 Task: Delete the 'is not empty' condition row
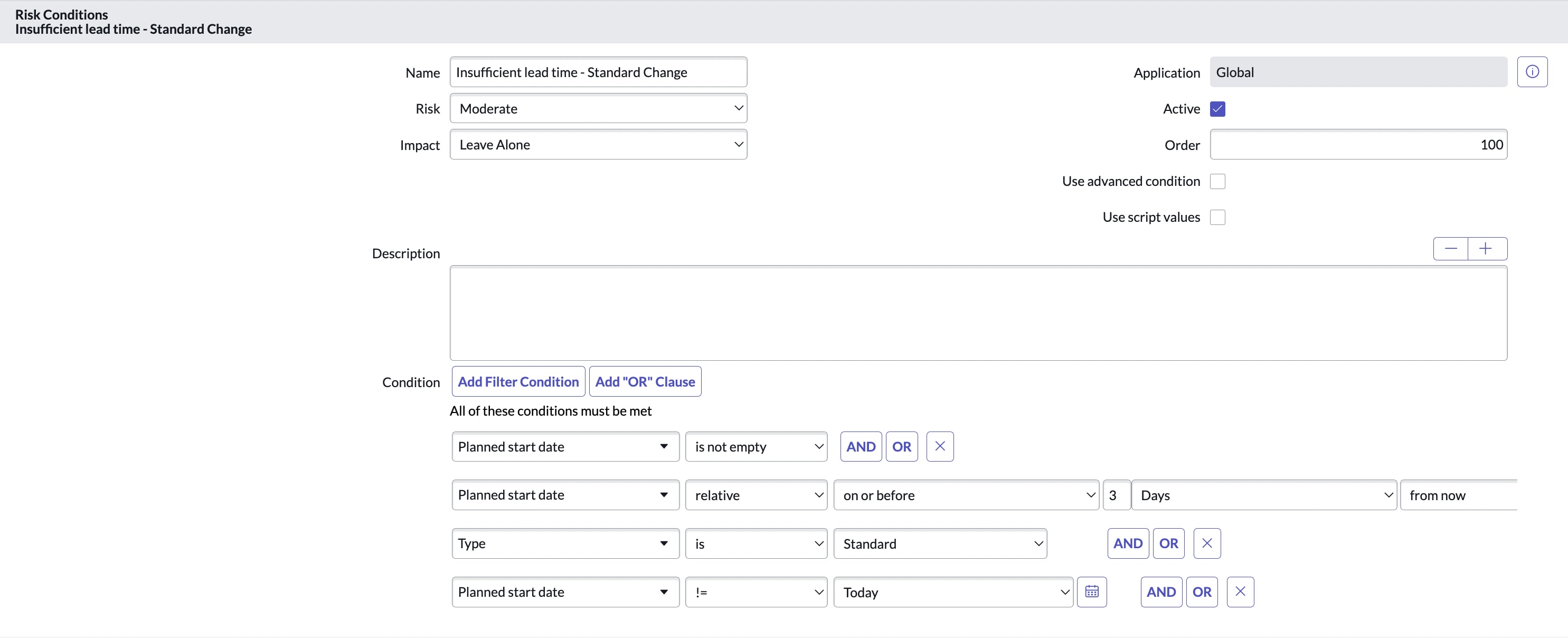(940, 446)
